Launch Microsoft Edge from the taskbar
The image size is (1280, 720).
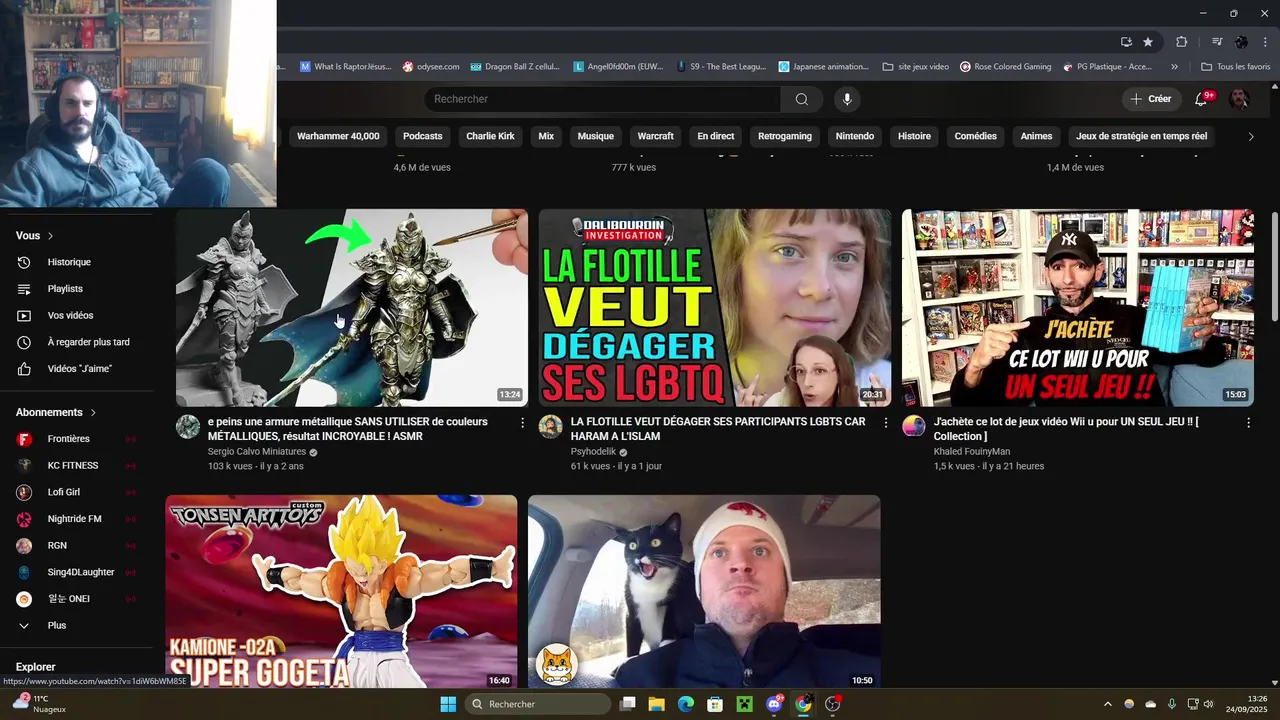pyautogui.click(x=685, y=704)
